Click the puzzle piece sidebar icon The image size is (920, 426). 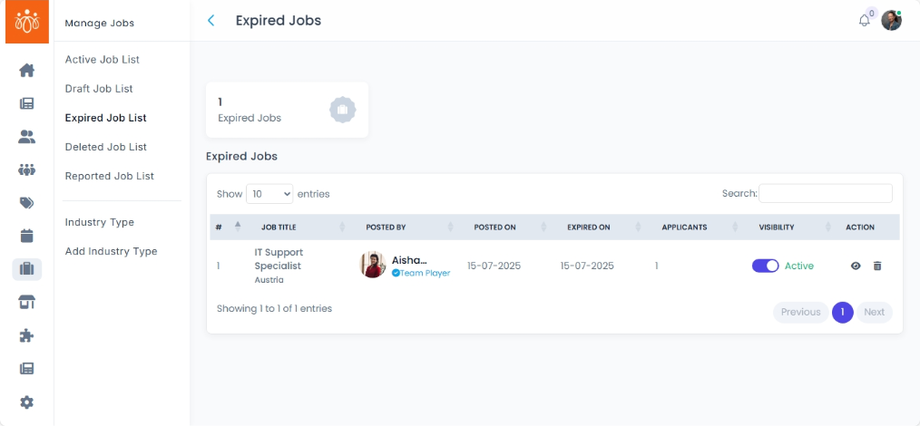point(27,336)
